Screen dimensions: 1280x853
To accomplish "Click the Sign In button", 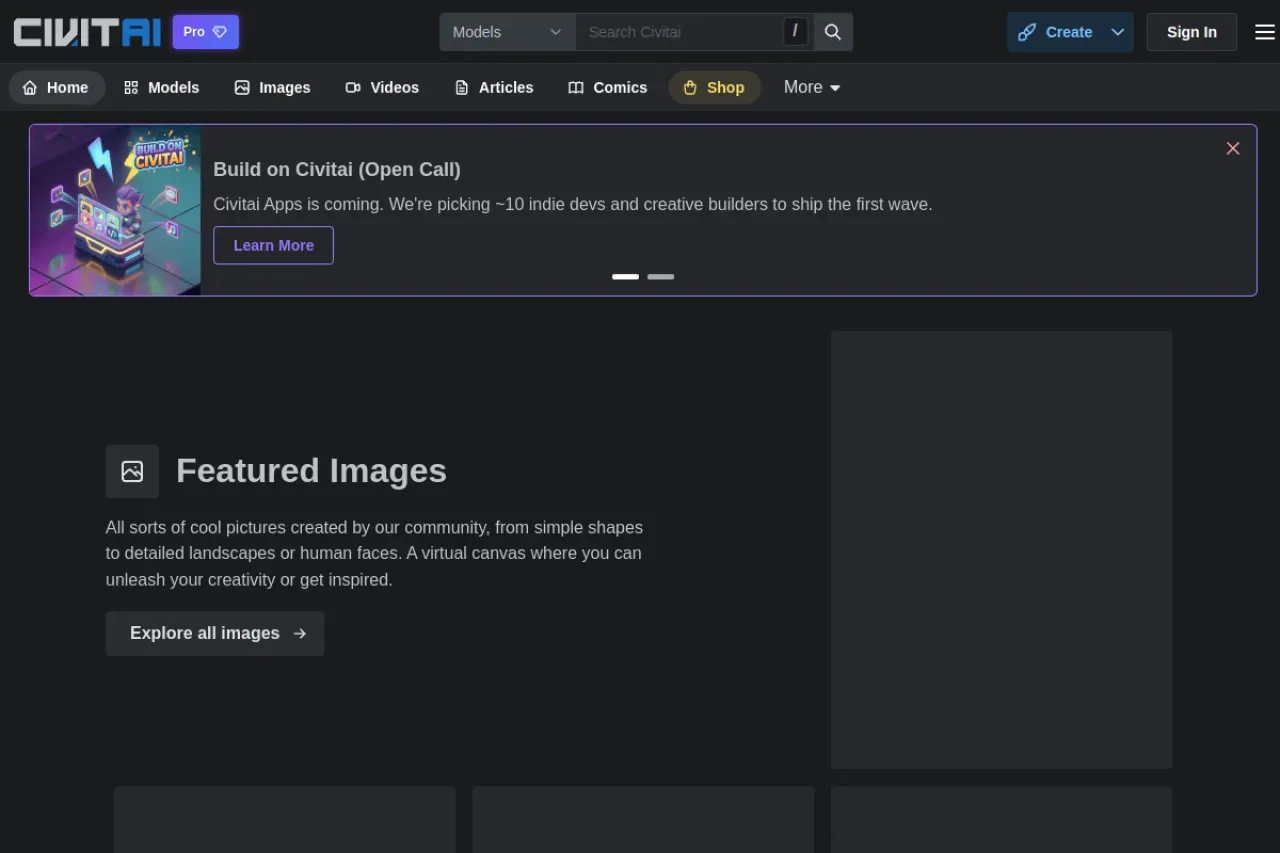I will (1191, 32).
